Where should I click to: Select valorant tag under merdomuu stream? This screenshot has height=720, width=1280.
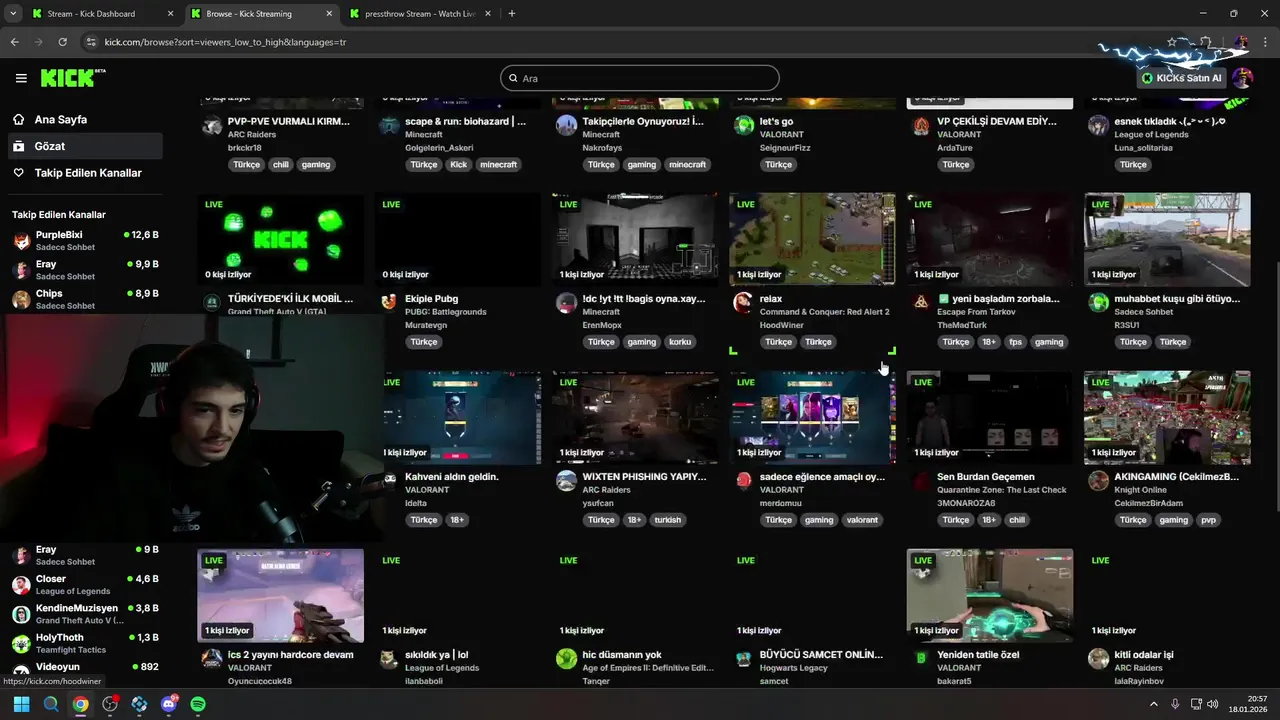click(x=862, y=520)
